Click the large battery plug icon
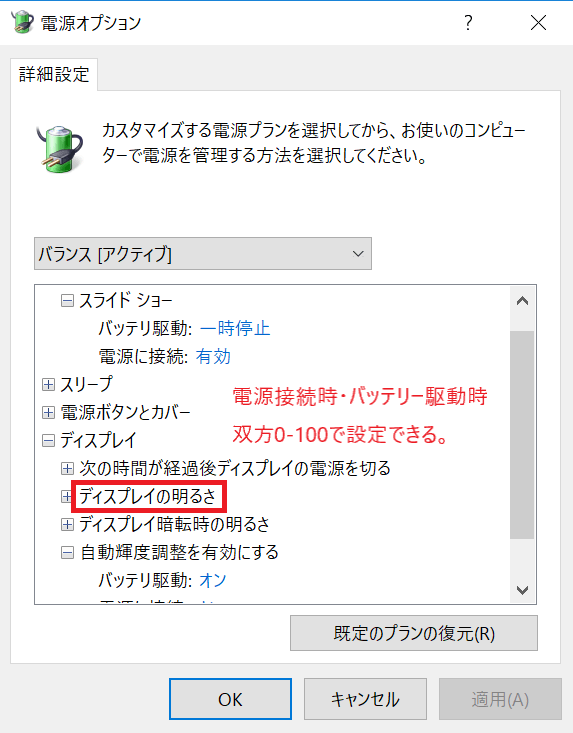 pos(60,148)
